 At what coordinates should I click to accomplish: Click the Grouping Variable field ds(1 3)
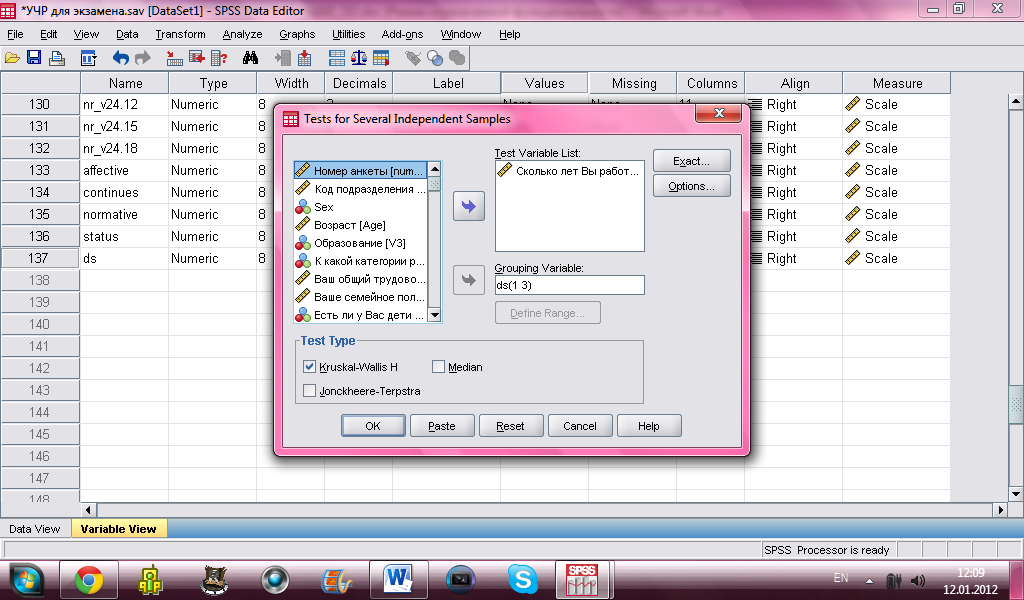tap(569, 285)
